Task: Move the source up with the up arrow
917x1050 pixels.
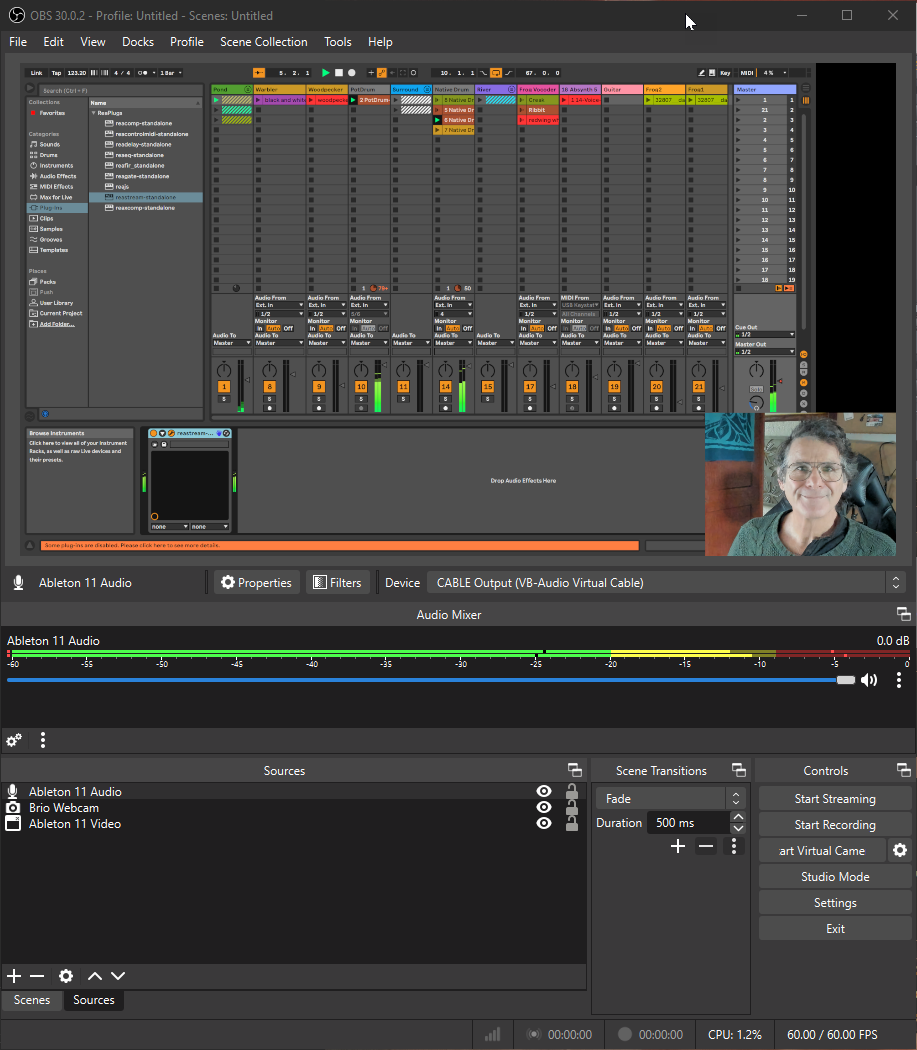Action: click(95, 976)
